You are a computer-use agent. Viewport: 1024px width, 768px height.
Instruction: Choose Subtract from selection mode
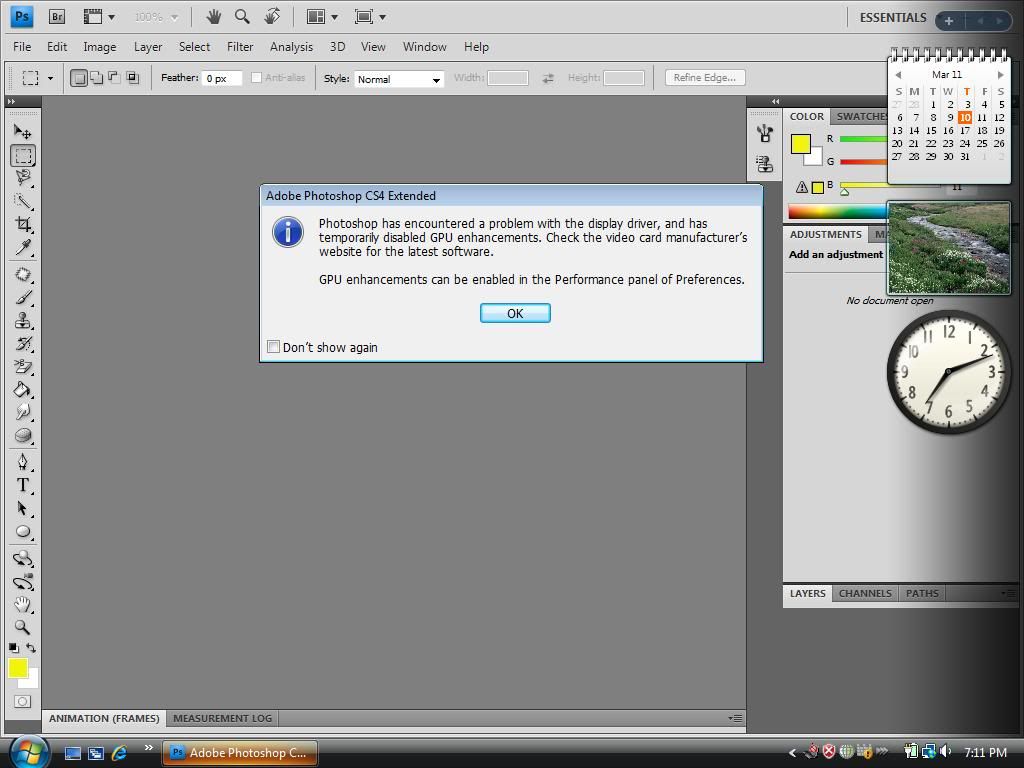[x=114, y=78]
